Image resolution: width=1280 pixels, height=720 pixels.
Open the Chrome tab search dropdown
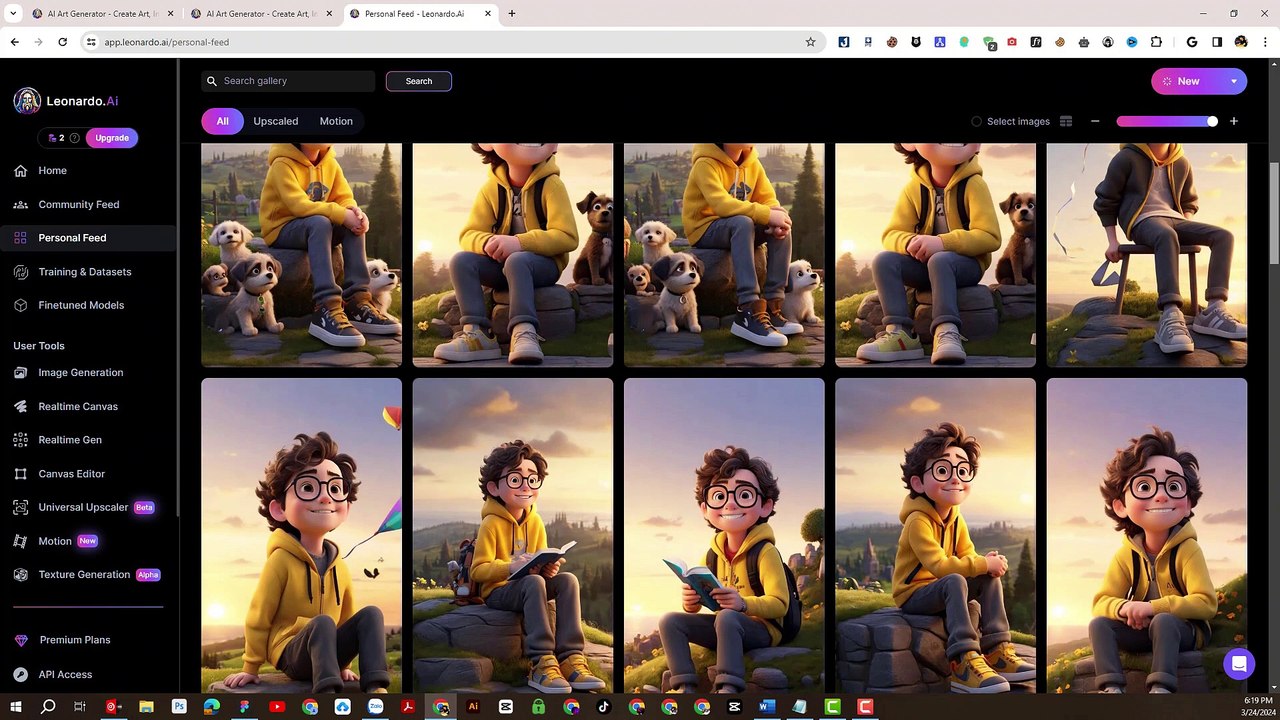13,13
